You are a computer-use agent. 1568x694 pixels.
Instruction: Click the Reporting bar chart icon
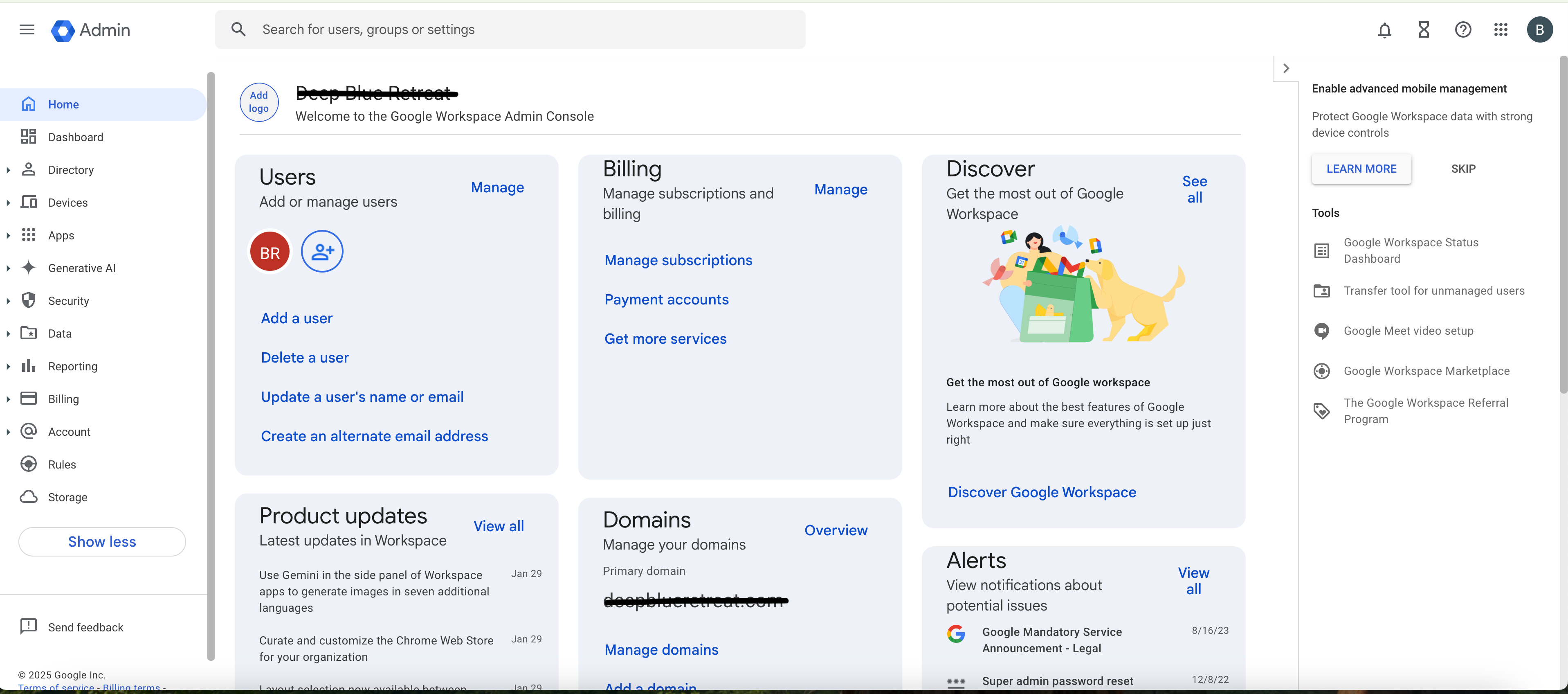29,365
